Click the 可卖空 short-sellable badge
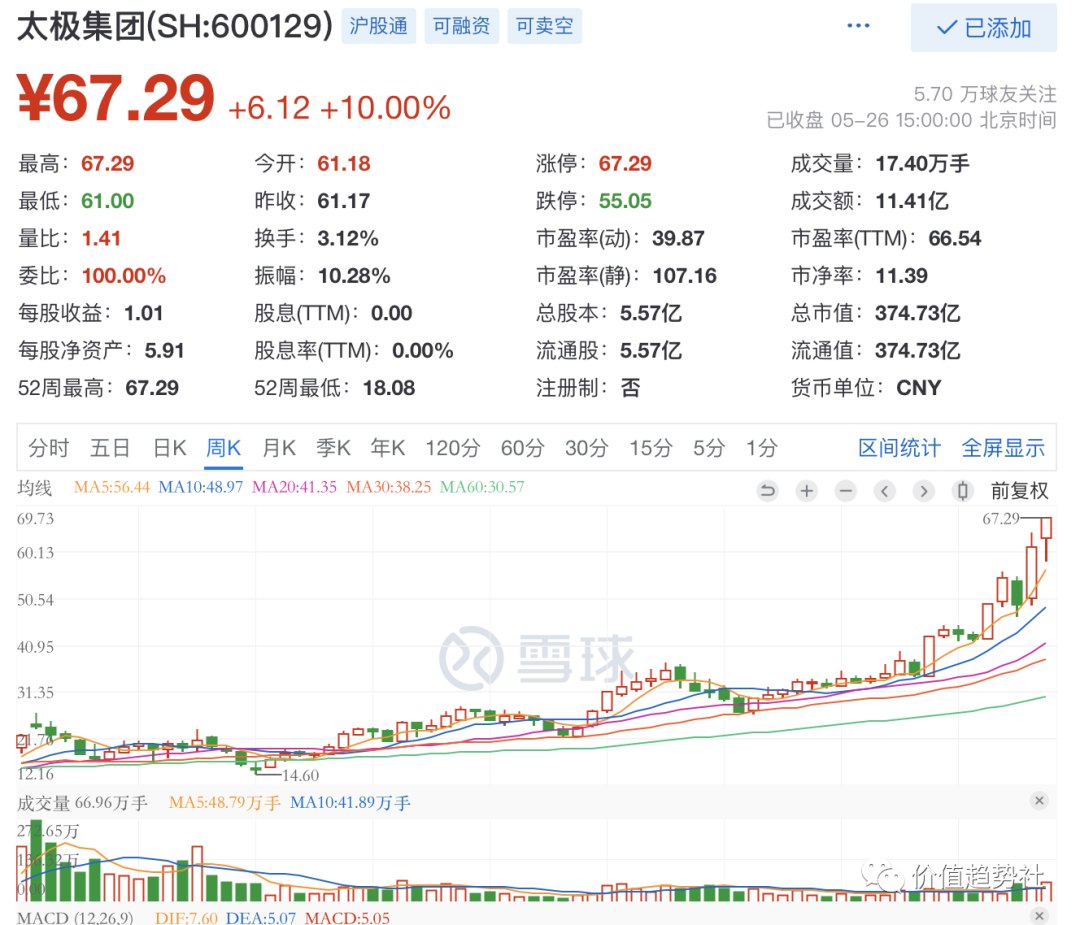 (x=544, y=26)
